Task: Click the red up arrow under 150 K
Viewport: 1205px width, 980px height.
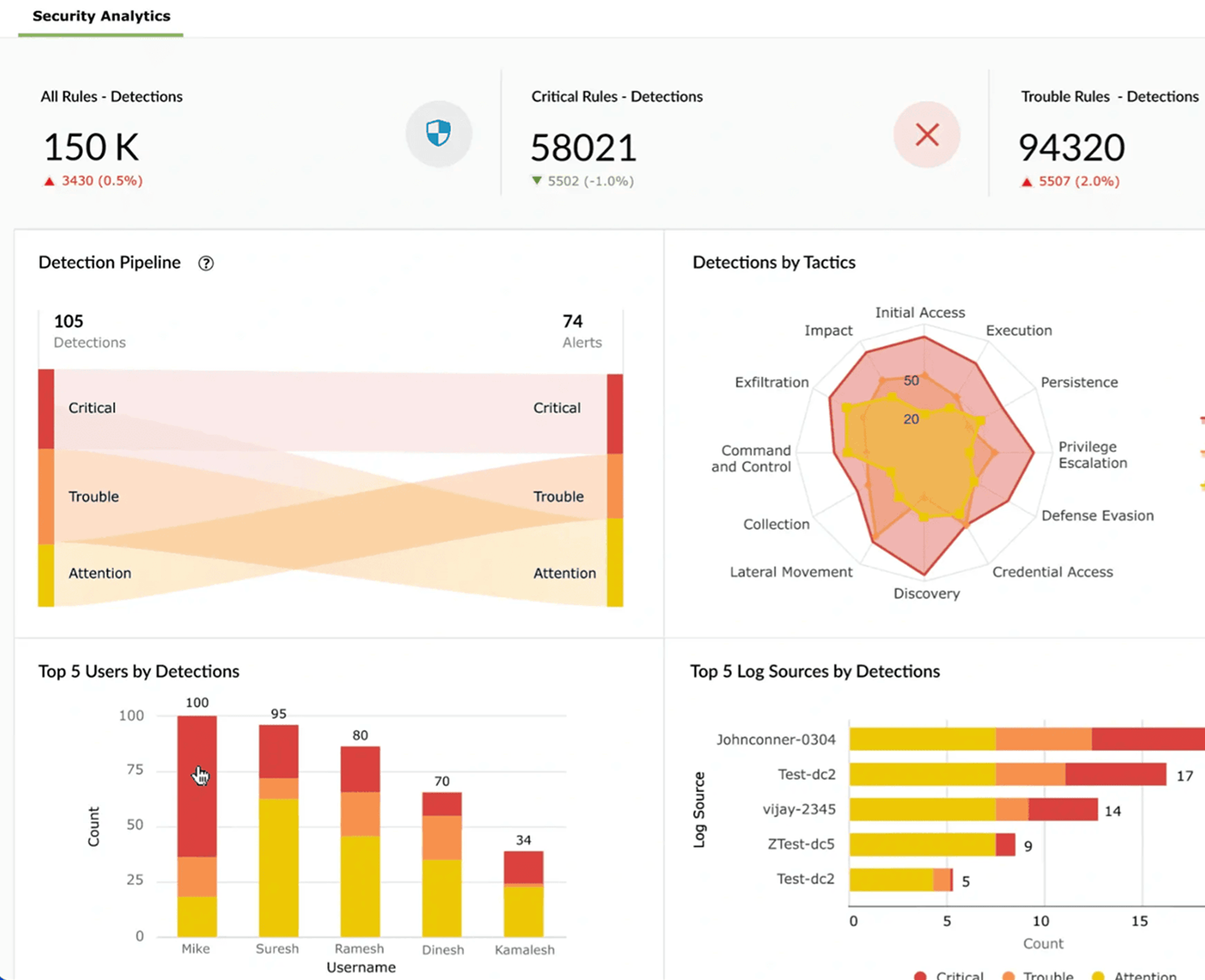Action: [50, 181]
